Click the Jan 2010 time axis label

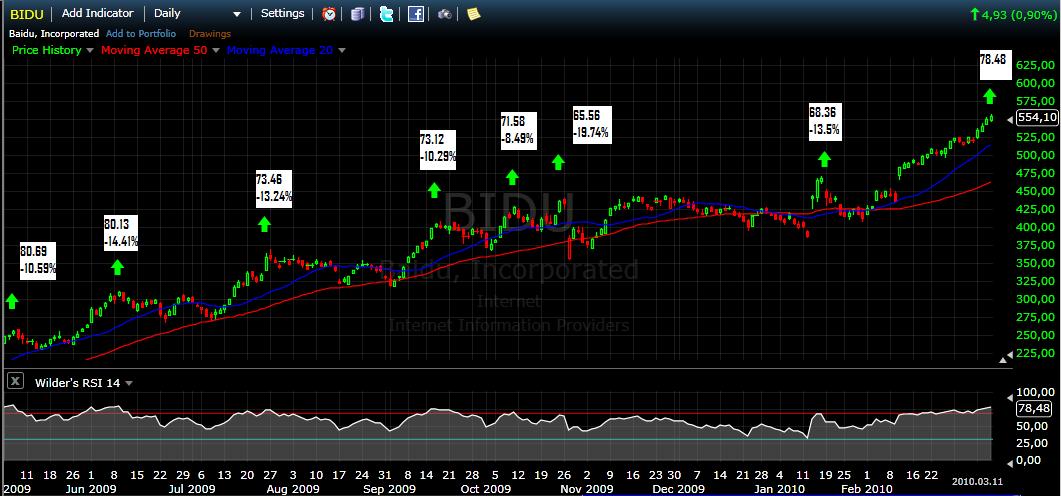pyautogui.click(x=779, y=489)
